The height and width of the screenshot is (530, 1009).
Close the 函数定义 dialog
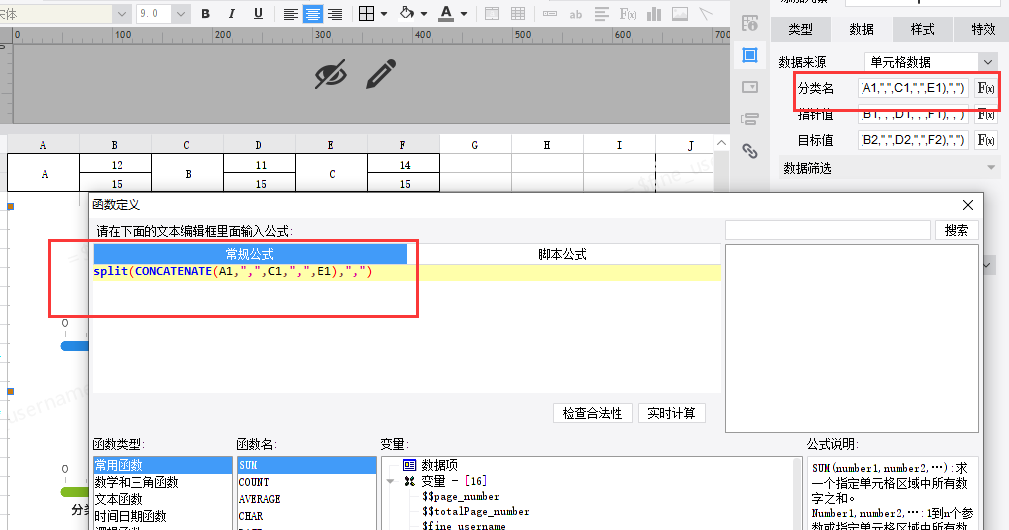tap(968, 205)
